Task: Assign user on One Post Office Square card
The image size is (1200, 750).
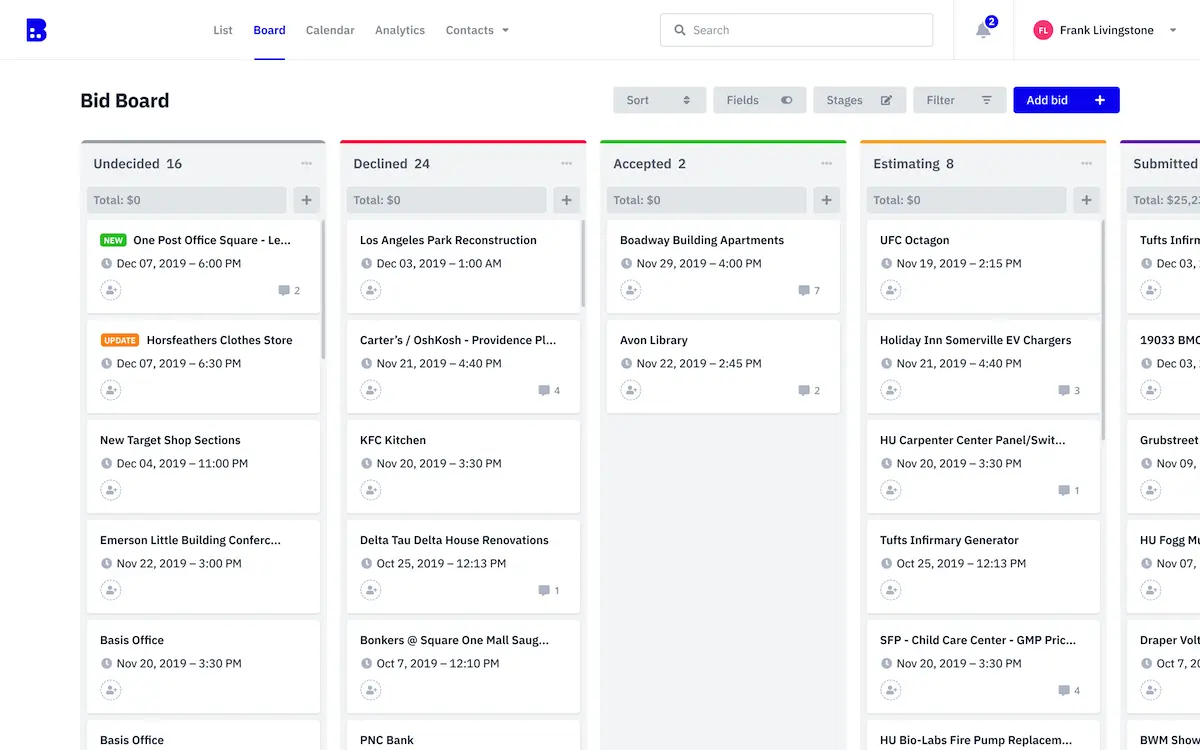Action: pyautogui.click(x=111, y=290)
